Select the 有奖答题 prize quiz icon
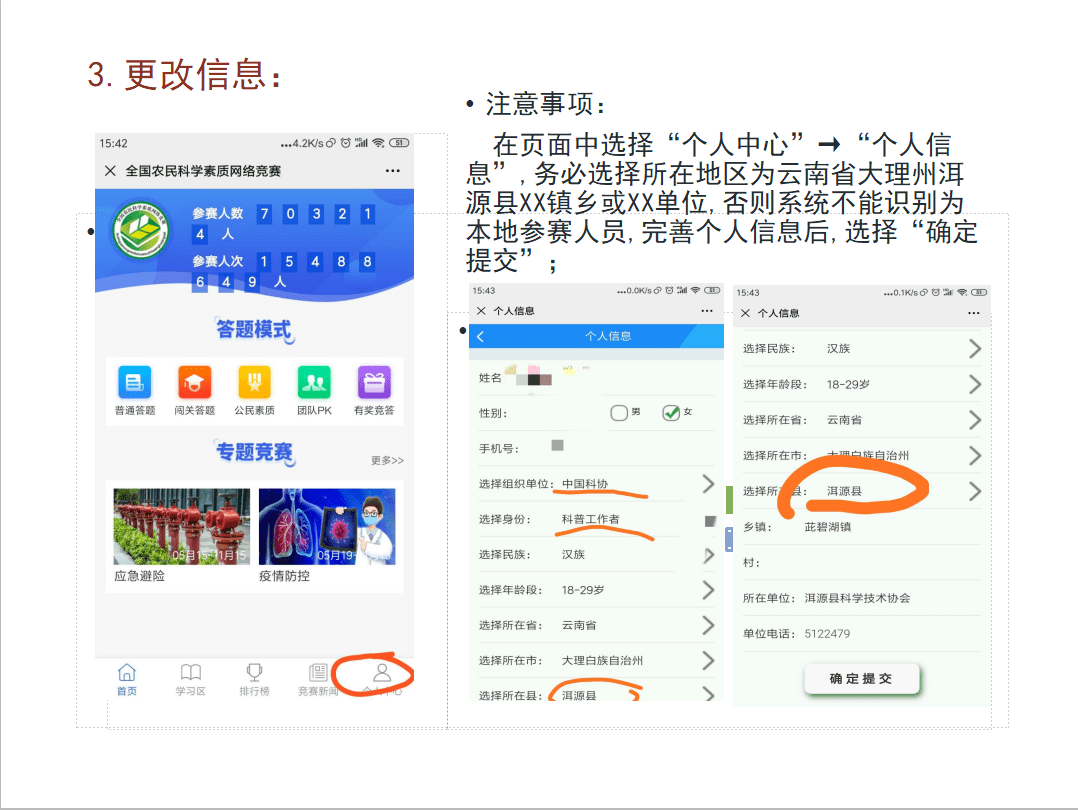The image size is (1078, 810). 372,381
